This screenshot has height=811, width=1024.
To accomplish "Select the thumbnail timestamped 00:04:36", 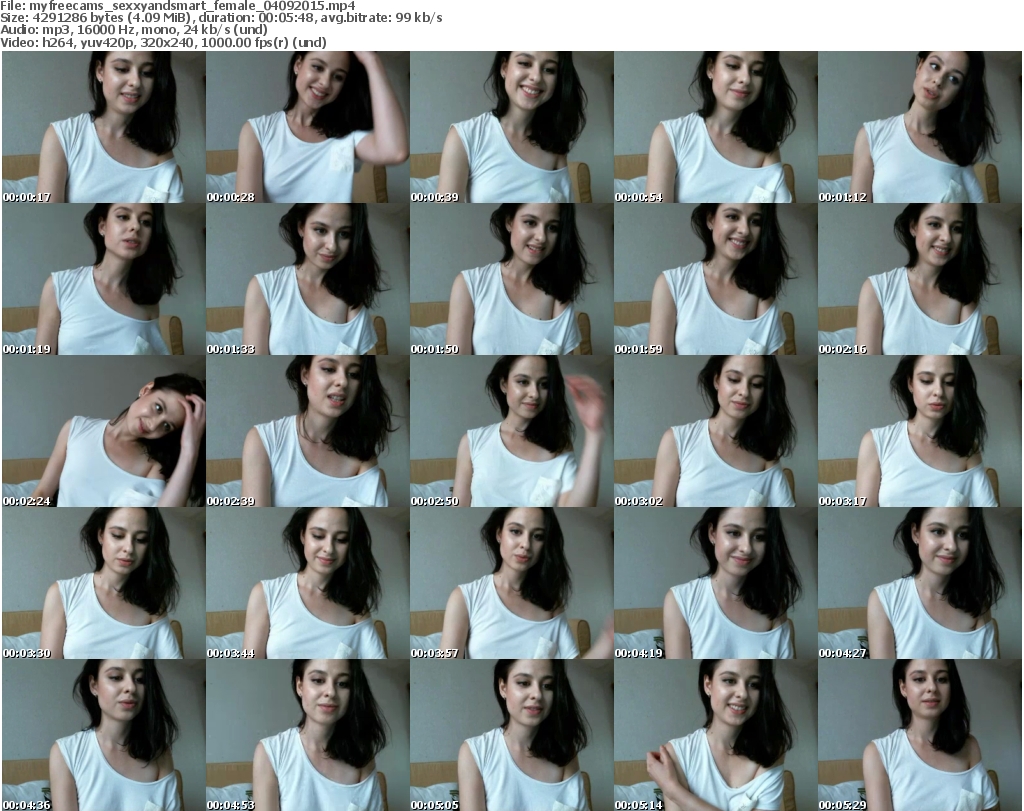I will tap(104, 735).
